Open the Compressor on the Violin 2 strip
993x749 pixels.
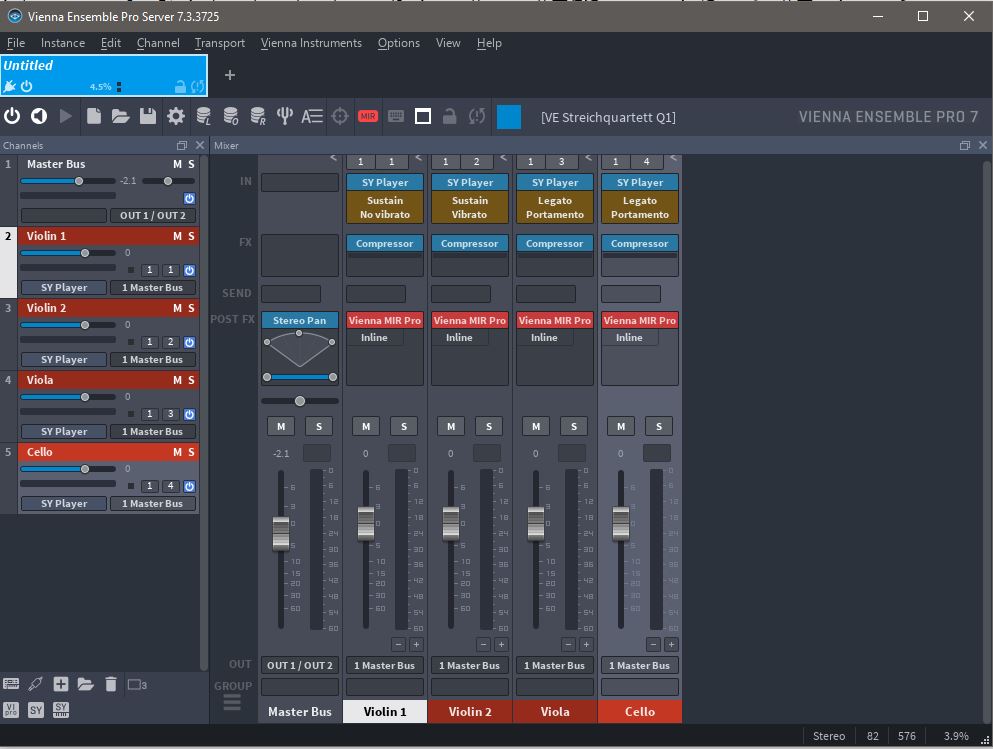[470, 244]
